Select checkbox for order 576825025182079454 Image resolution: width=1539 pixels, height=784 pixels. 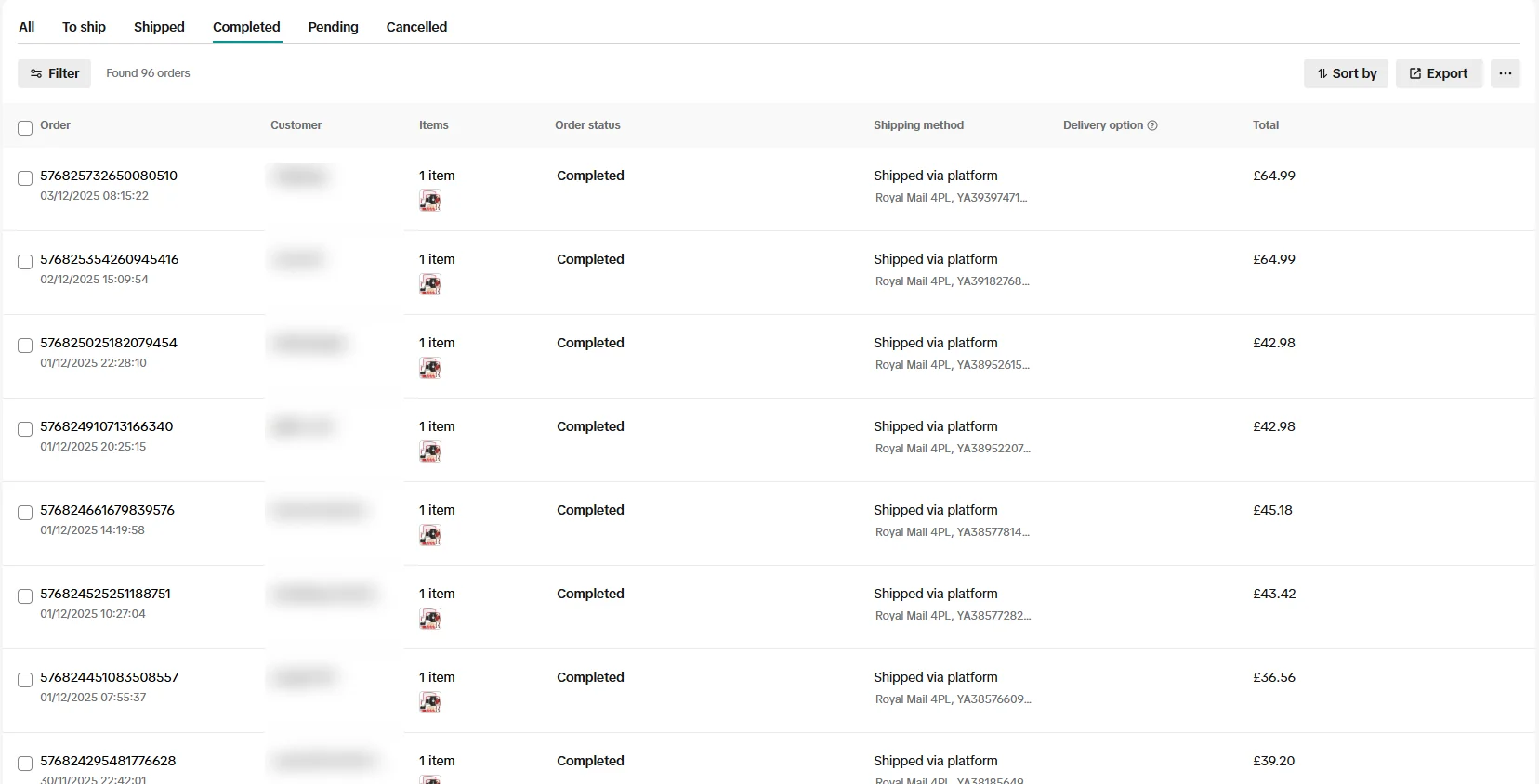tap(25, 346)
